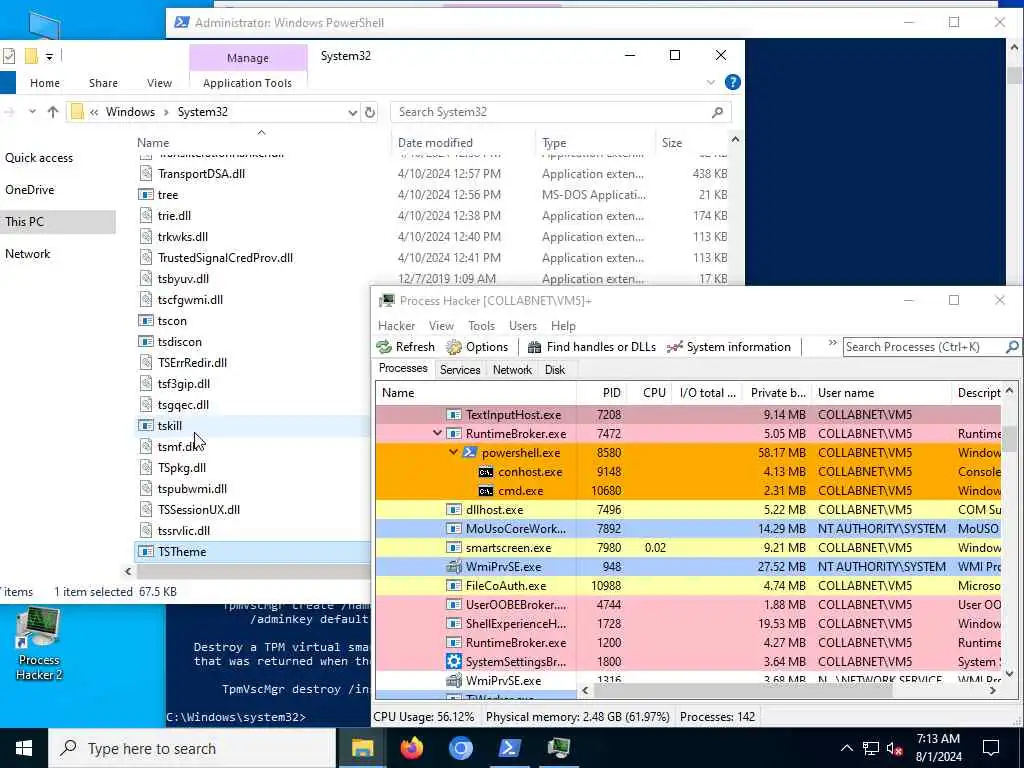Open Explorer help question mark icon

[x=733, y=82]
